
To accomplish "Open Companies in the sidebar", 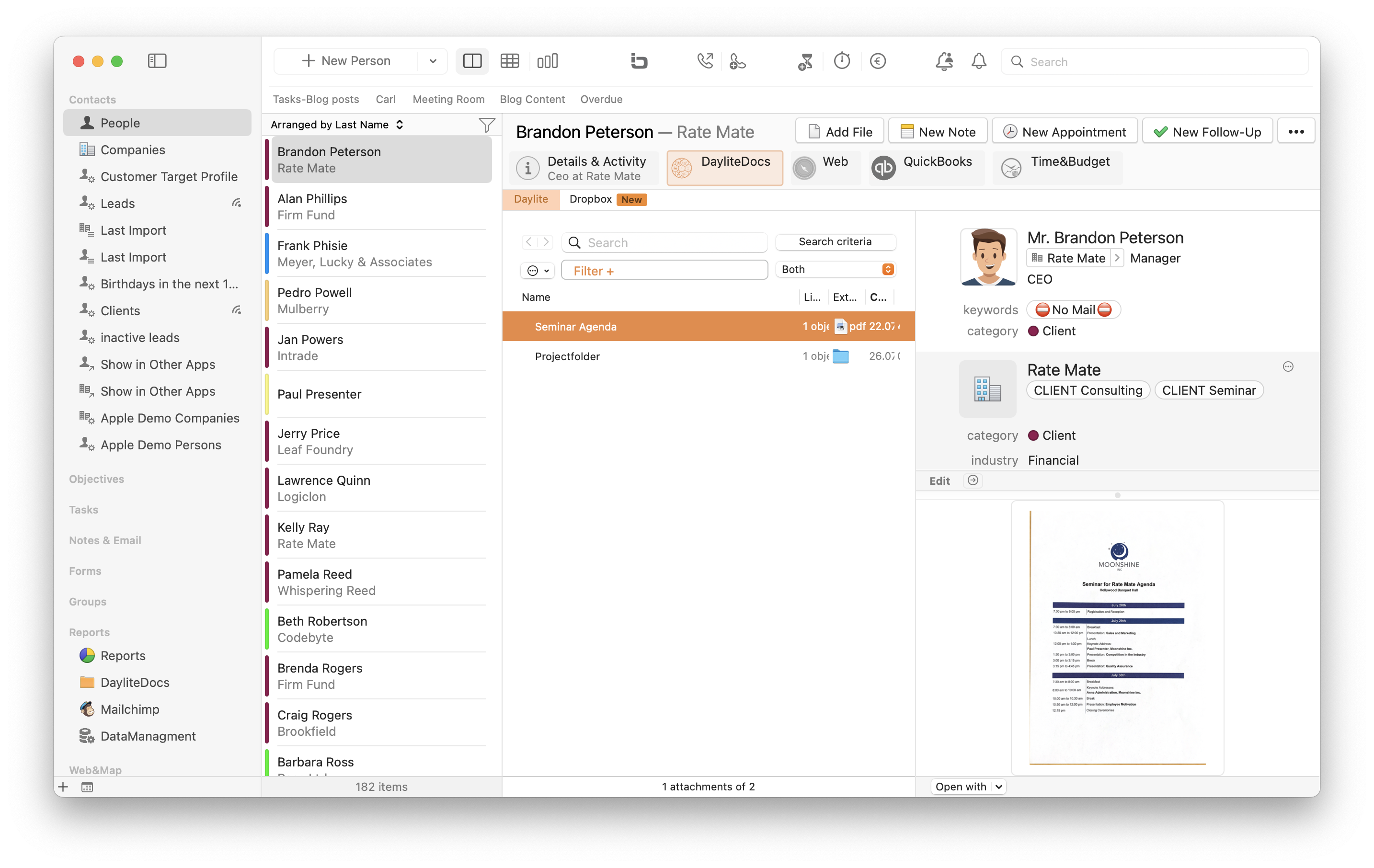I will [x=157, y=149].
